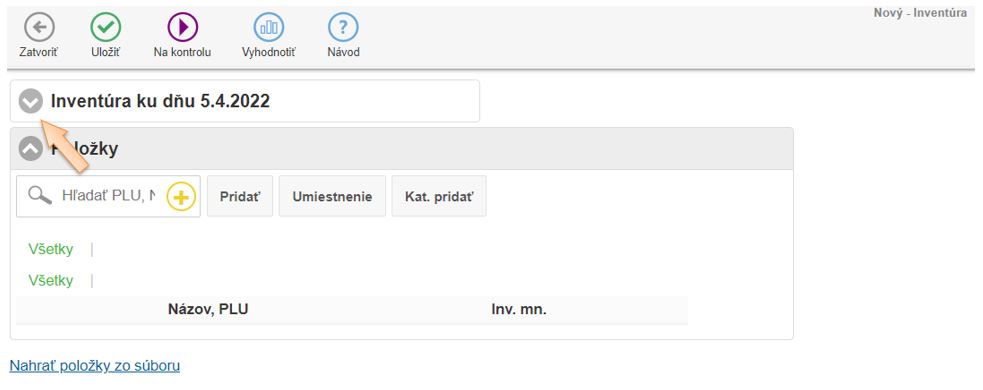This screenshot has width=983, height=390.
Task: Click the magnifier icon in the search box
Action: pyautogui.click(x=40, y=196)
